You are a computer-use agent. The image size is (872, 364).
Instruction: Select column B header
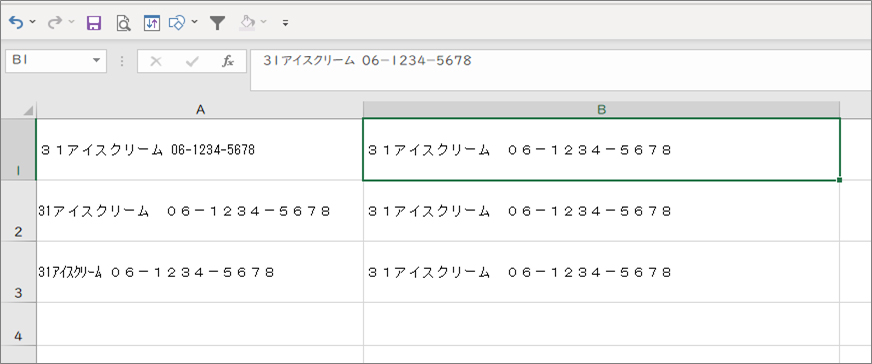tap(601, 110)
